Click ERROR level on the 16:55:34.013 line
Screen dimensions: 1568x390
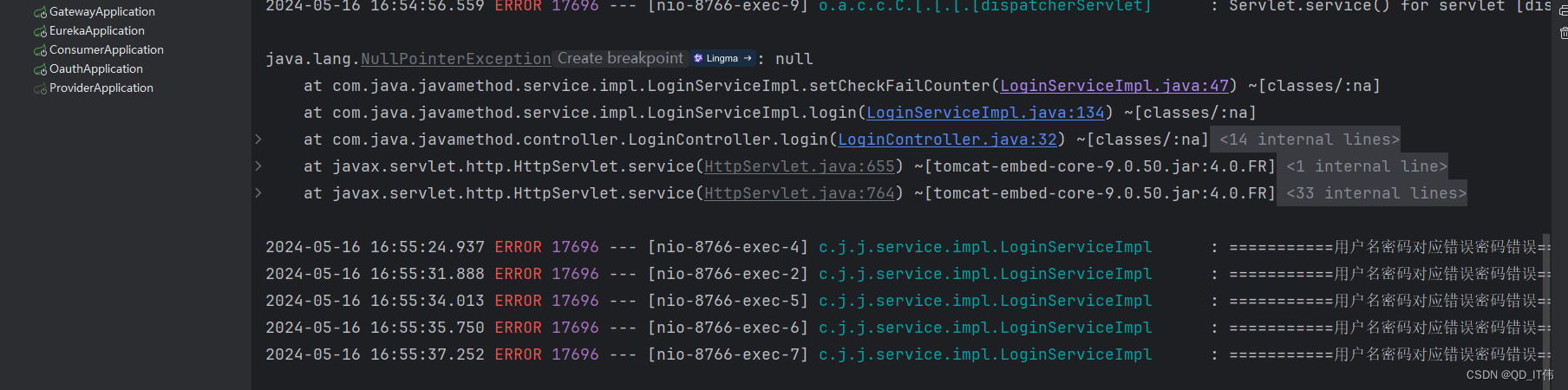tap(518, 301)
